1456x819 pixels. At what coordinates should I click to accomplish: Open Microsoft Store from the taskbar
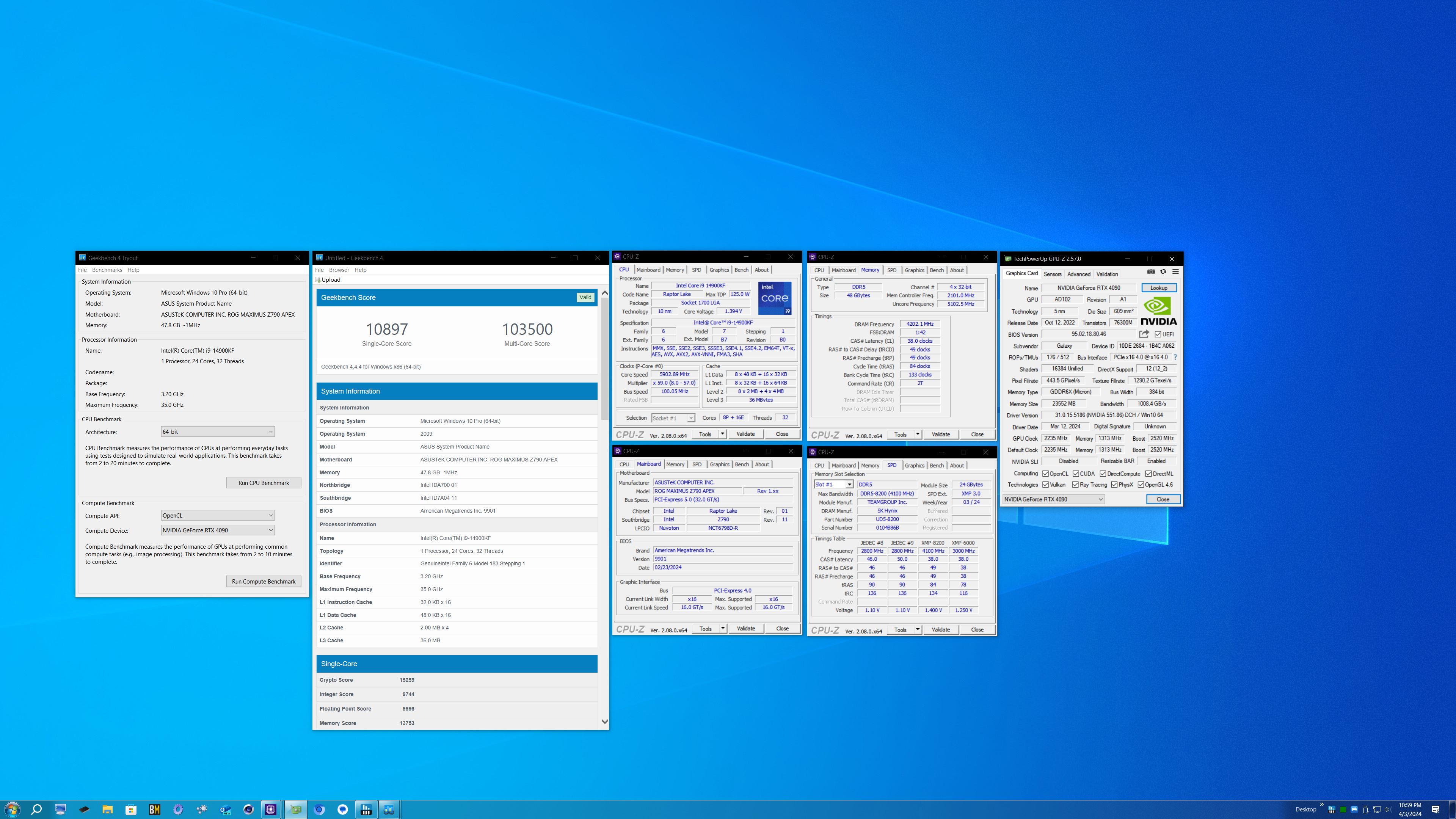pos(131,810)
